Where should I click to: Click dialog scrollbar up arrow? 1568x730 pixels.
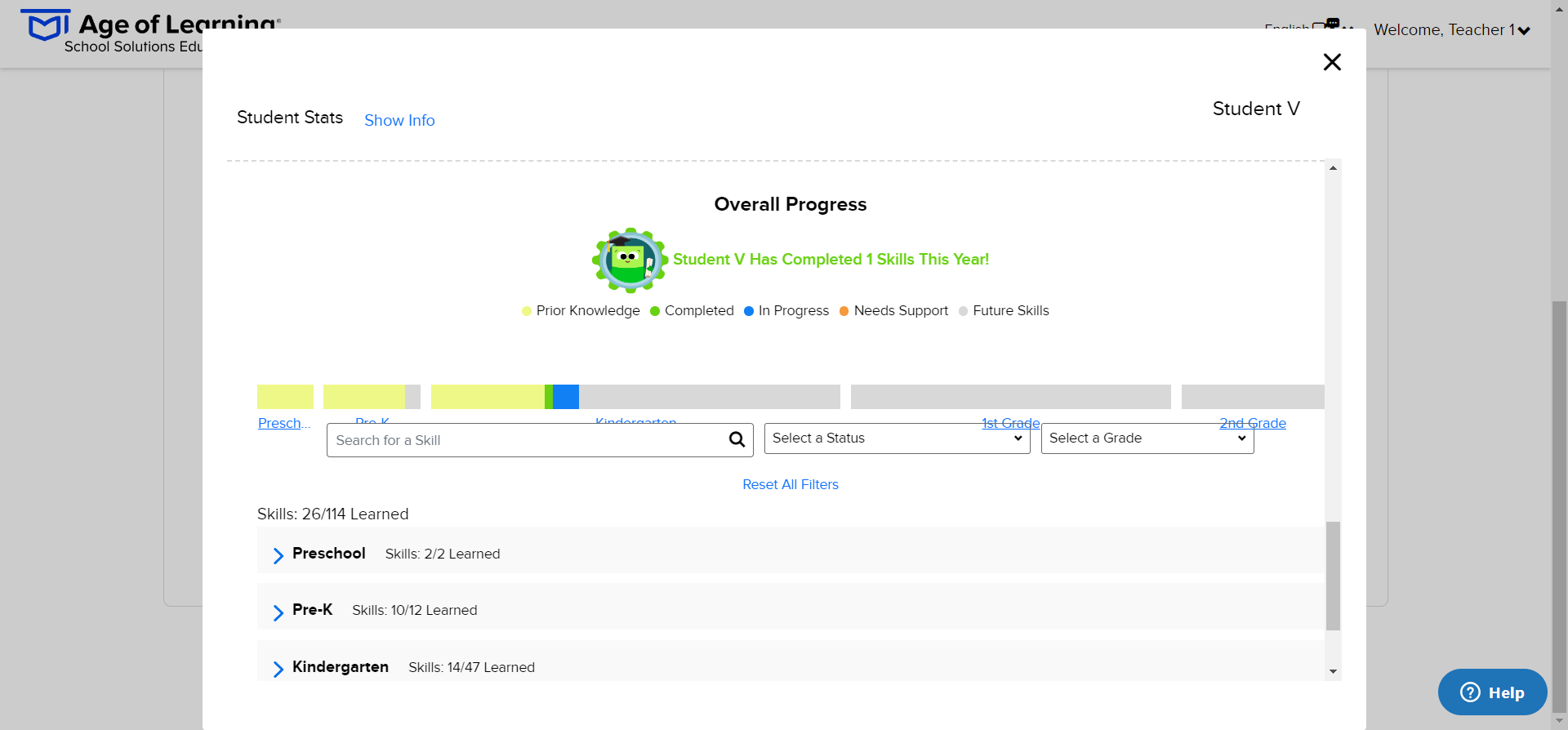(1333, 168)
